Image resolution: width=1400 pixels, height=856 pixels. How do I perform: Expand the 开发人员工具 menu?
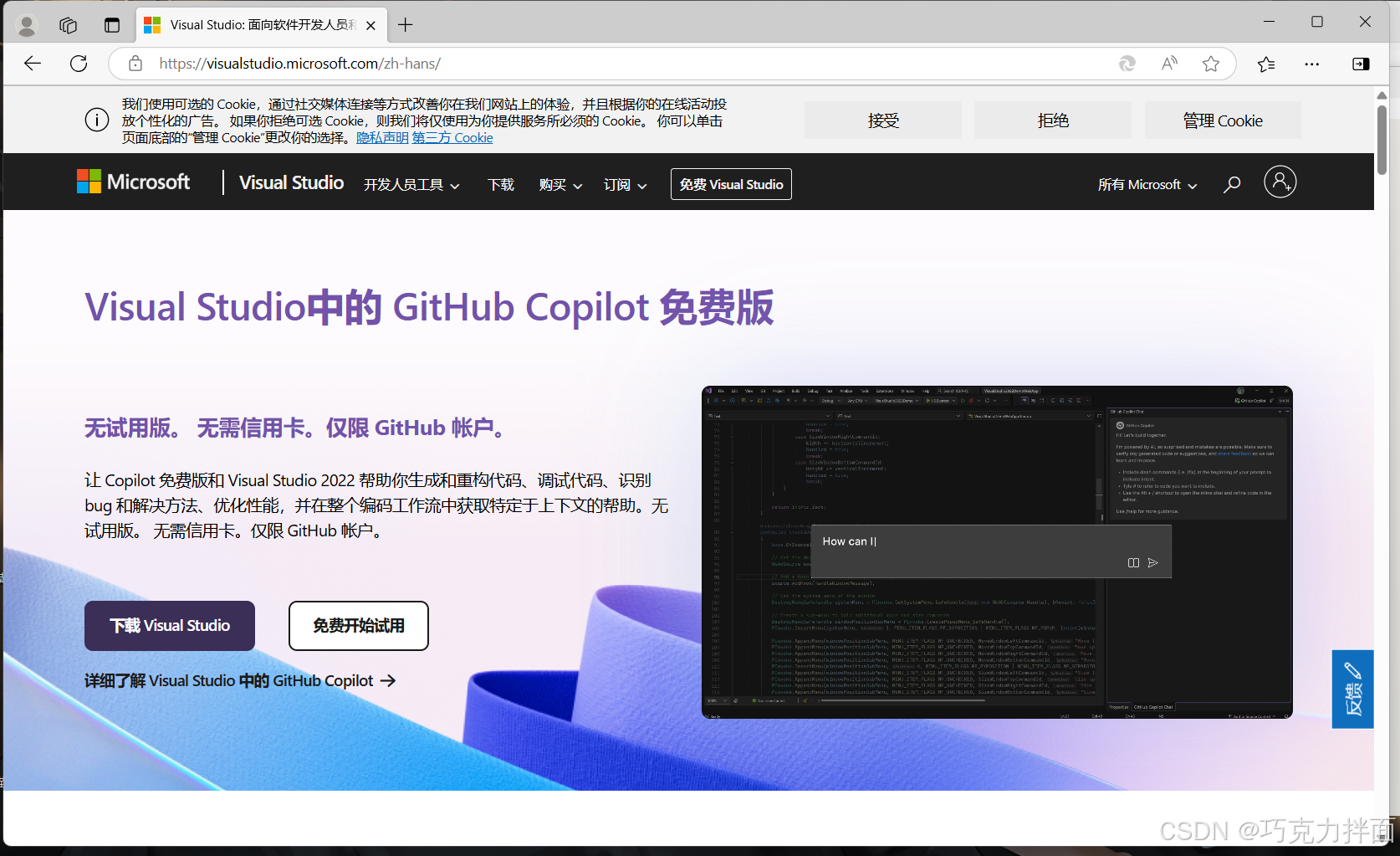click(x=411, y=185)
